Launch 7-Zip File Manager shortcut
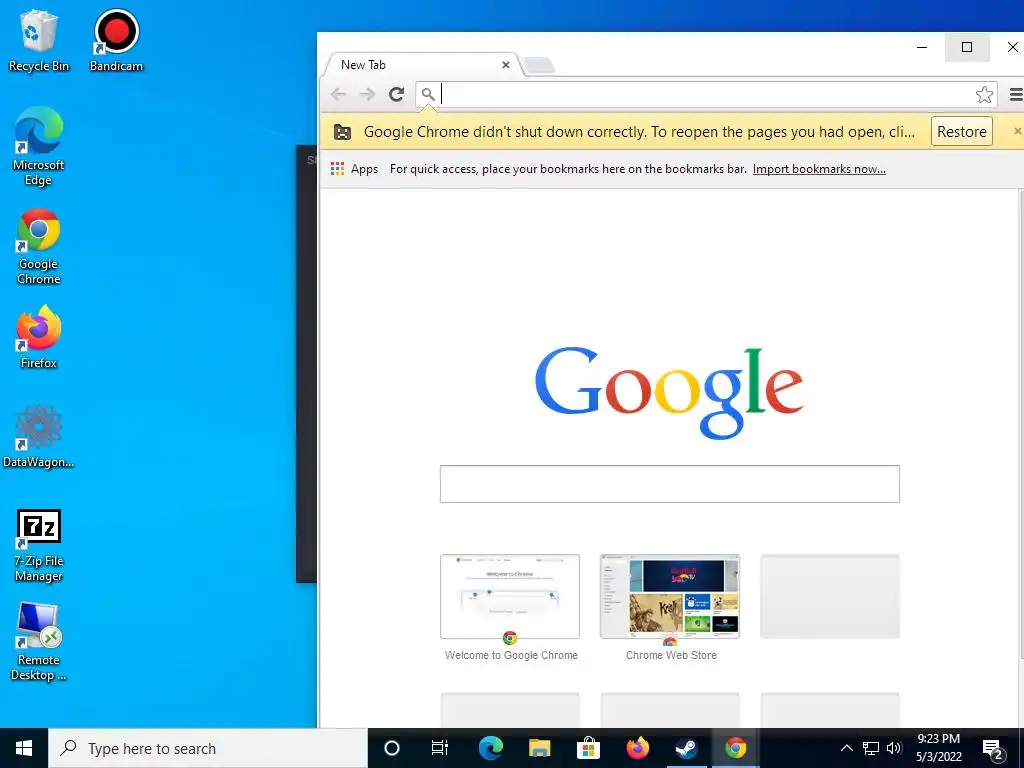Viewport: 1024px width, 768px height. click(38, 545)
